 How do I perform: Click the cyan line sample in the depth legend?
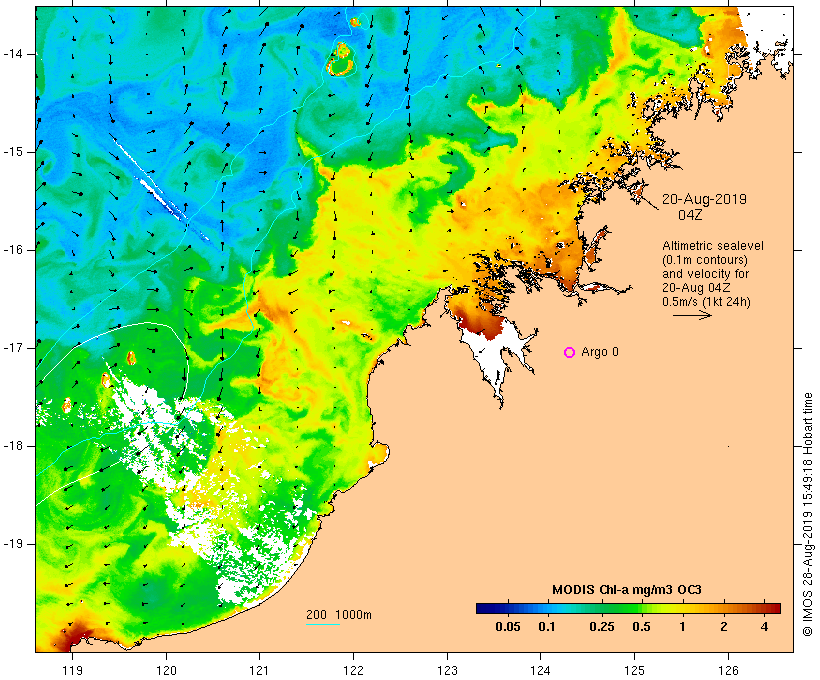(323, 624)
